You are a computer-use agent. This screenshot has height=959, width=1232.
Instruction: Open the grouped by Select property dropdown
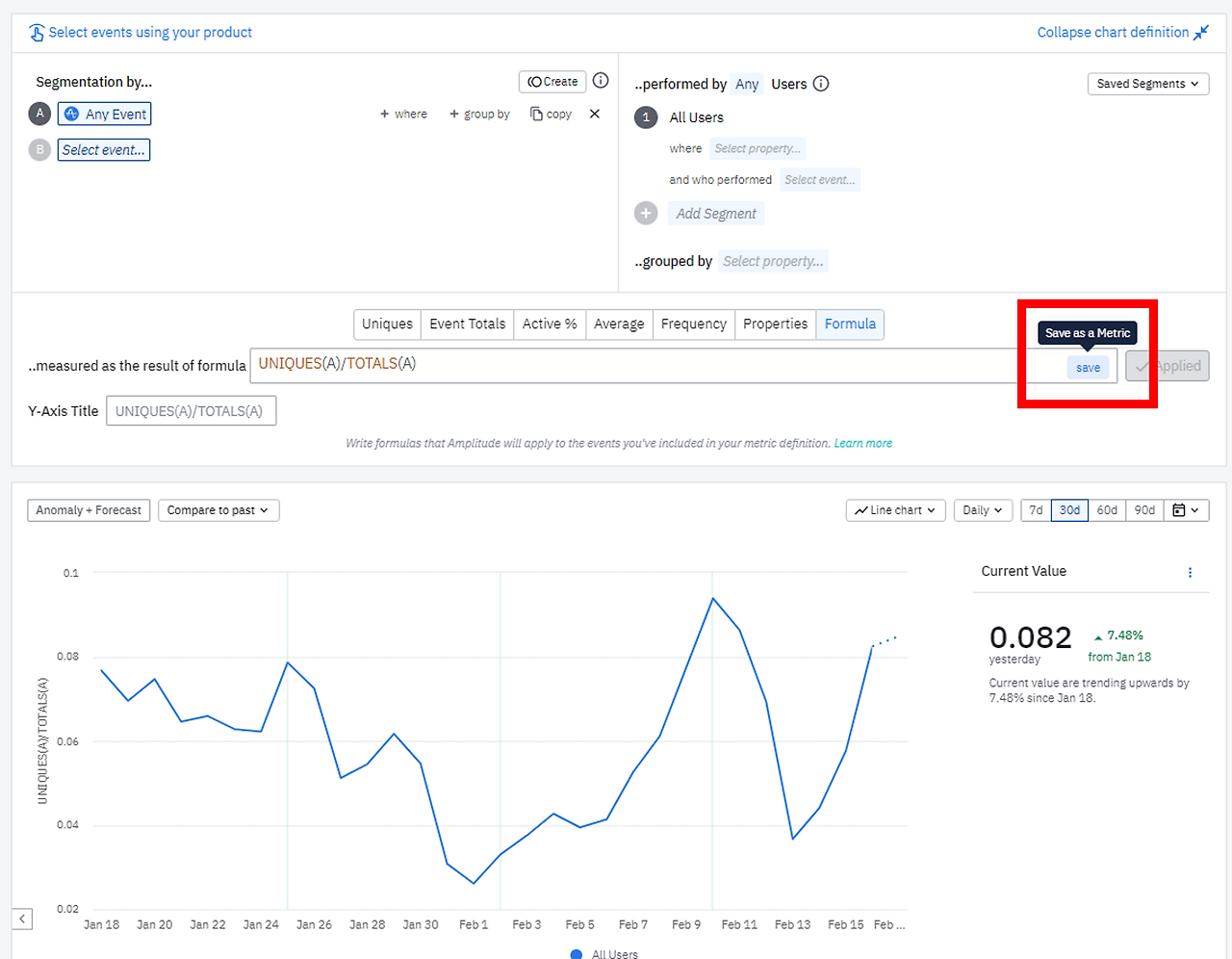click(x=773, y=261)
